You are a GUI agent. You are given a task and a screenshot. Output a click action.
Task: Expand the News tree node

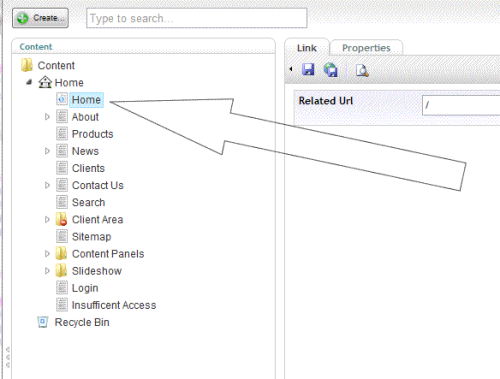click(47, 151)
